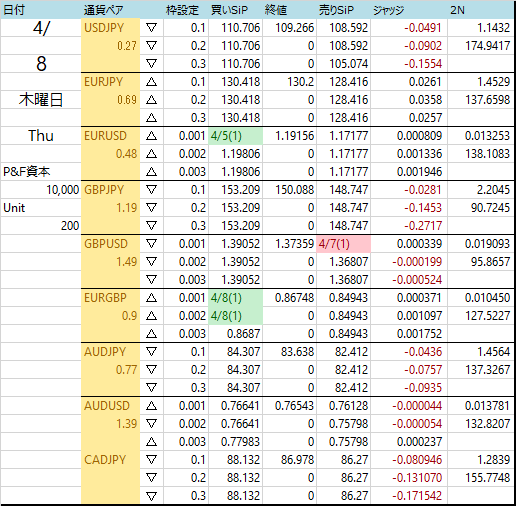The image size is (516, 506).
Task: Click buy SiP value 0.77983
Action: (x=240, y=442)
